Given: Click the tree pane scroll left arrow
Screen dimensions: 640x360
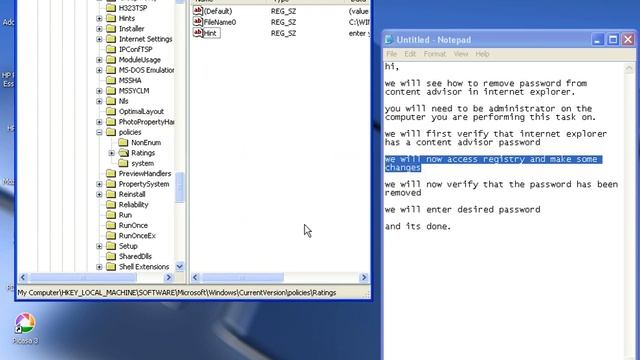Looking at the screenshot, I should pos(23,278).
